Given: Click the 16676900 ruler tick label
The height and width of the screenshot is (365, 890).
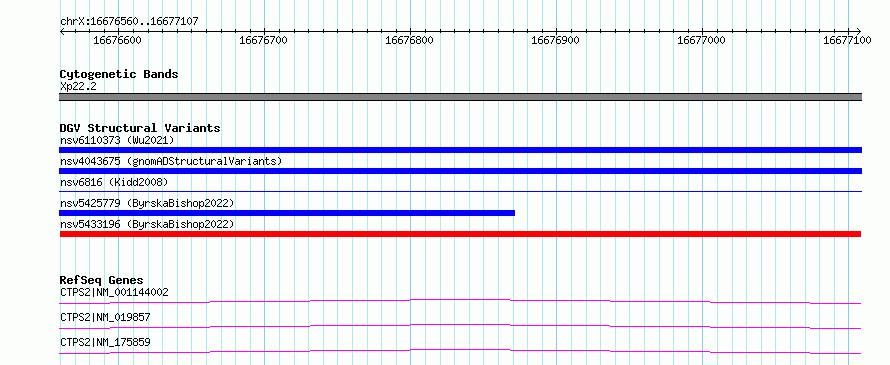Looking at the screenshot, I should pyautogui.click(x=555, y=40).
